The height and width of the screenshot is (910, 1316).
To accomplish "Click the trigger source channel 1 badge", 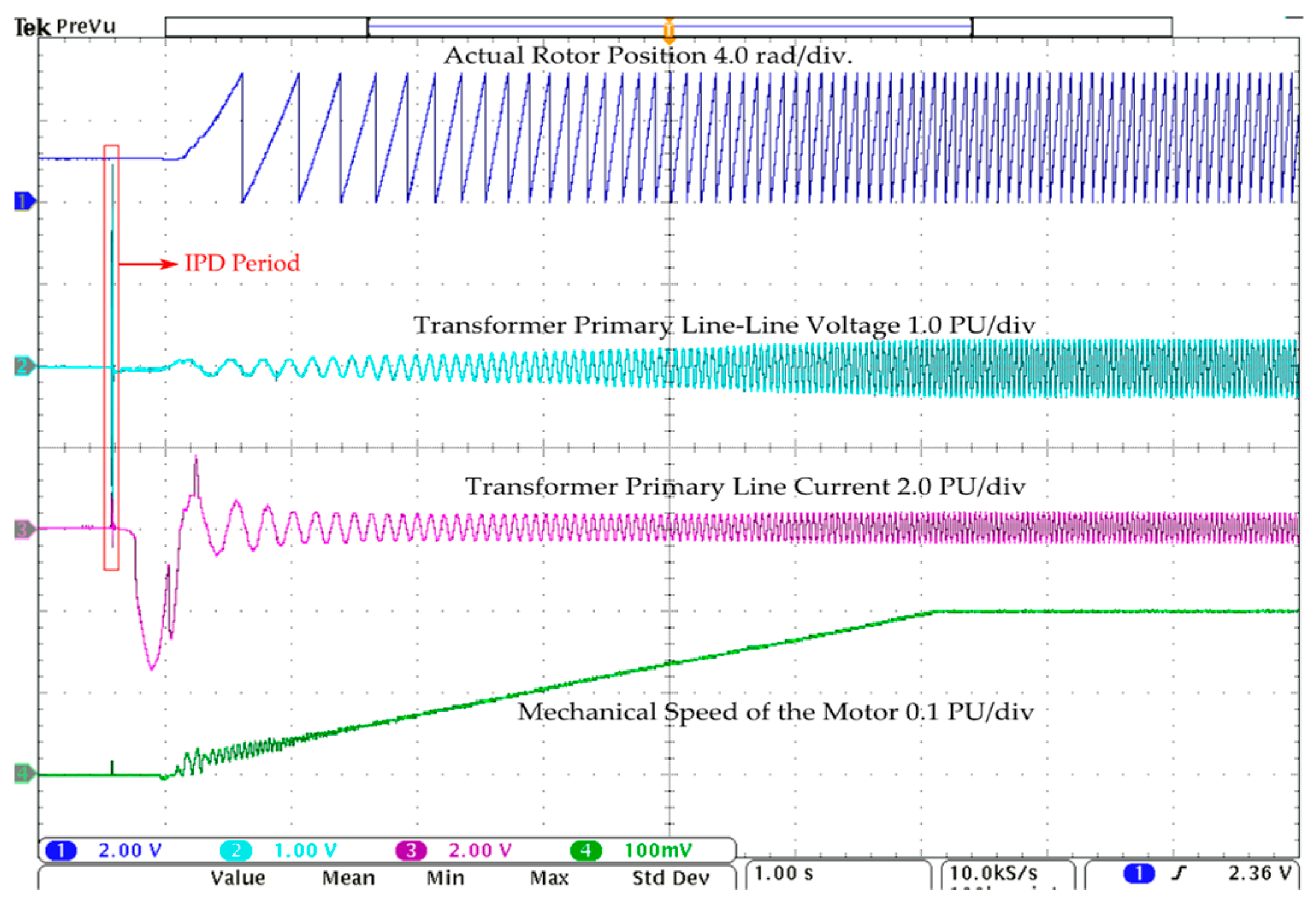I will 1138,873.
